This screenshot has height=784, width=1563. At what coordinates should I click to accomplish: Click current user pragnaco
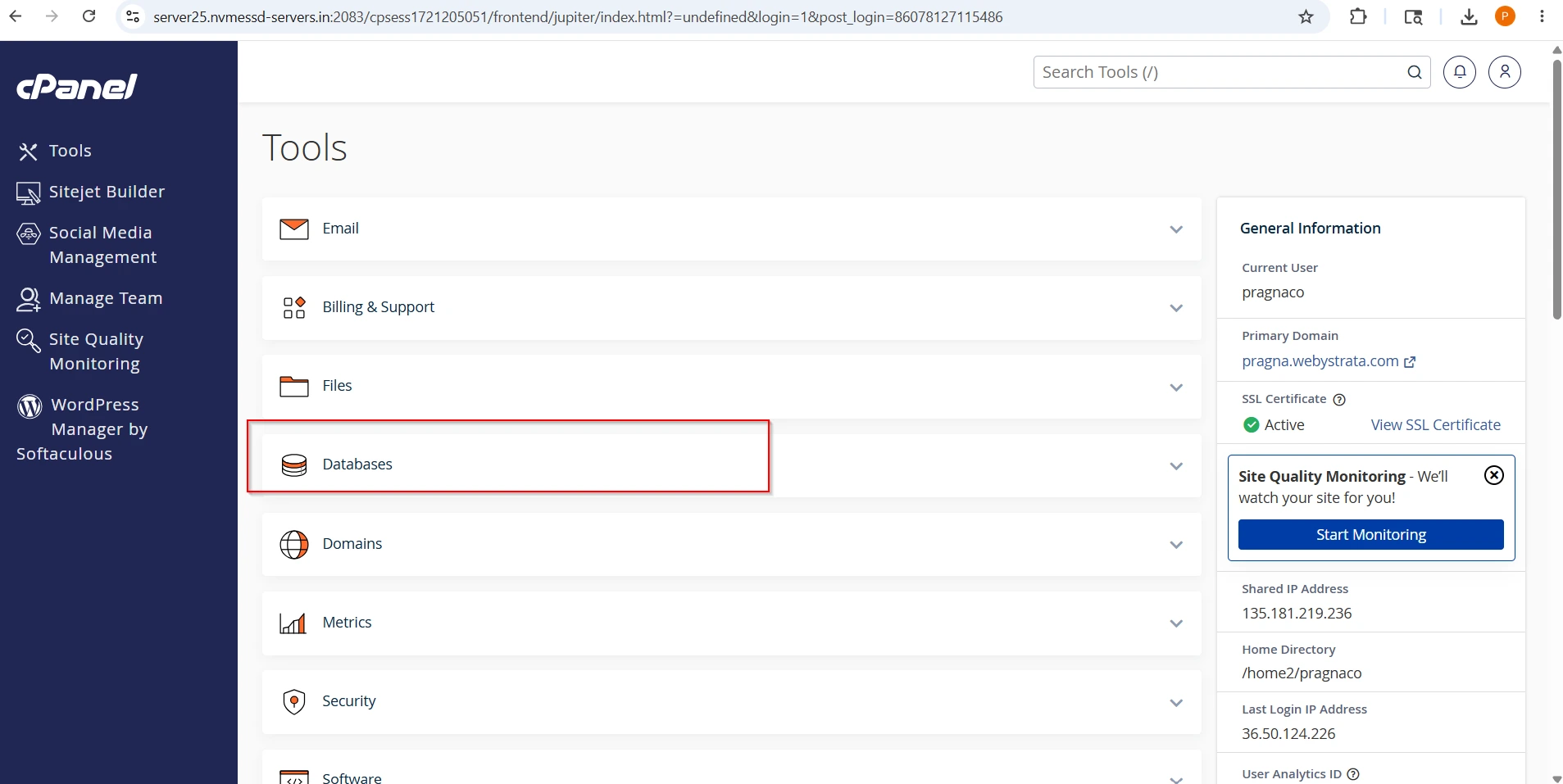point(1273,292)
